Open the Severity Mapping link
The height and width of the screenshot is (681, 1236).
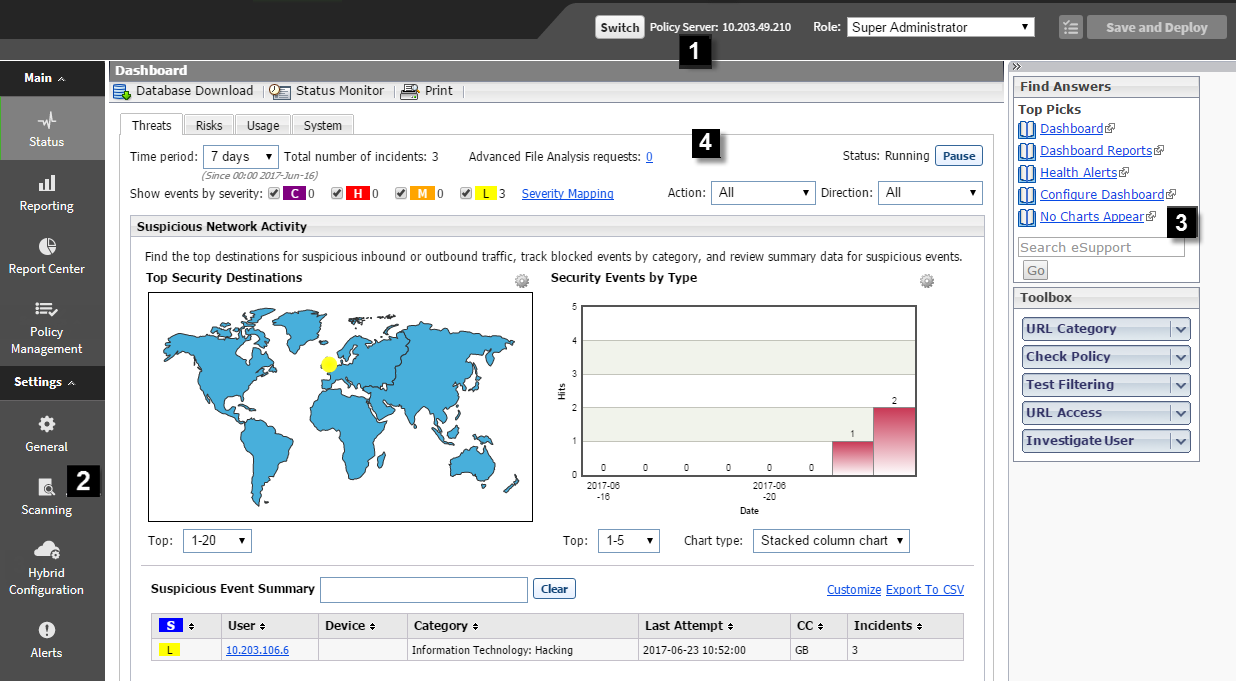(x=568, y=194)
